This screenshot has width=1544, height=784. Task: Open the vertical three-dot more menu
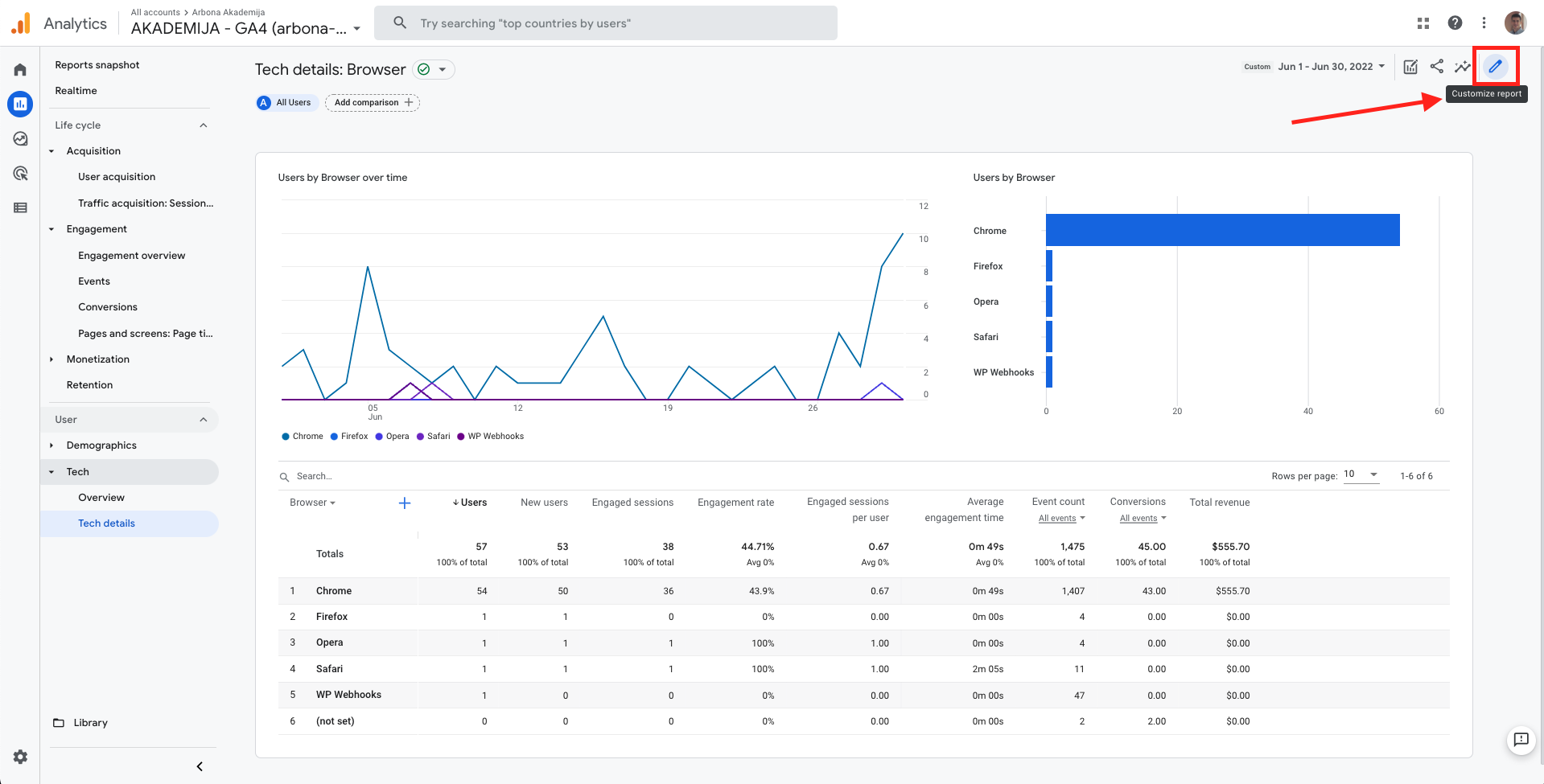point(1484,23)
